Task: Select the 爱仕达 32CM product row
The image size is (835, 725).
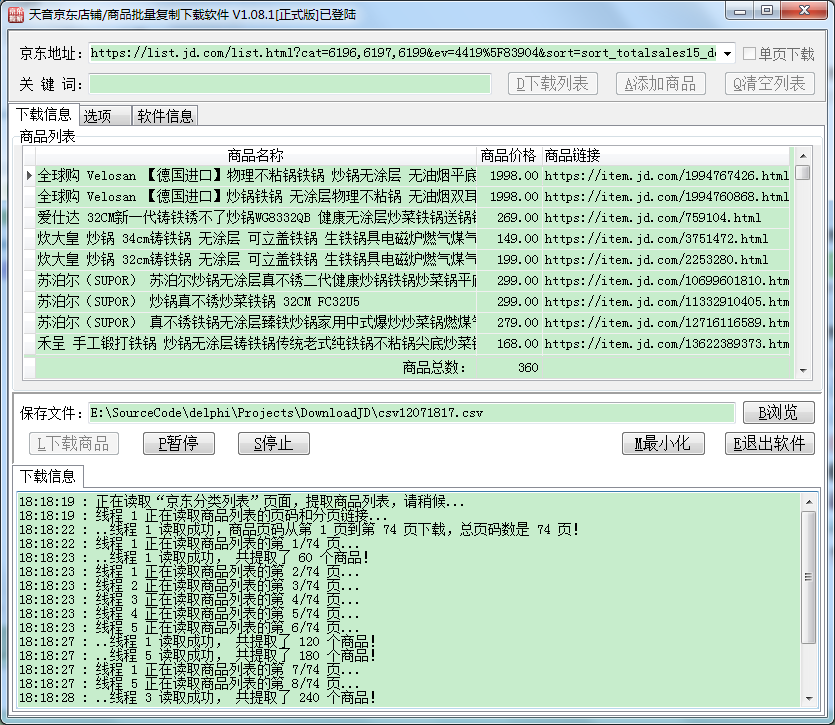Action: pos(255,217)
